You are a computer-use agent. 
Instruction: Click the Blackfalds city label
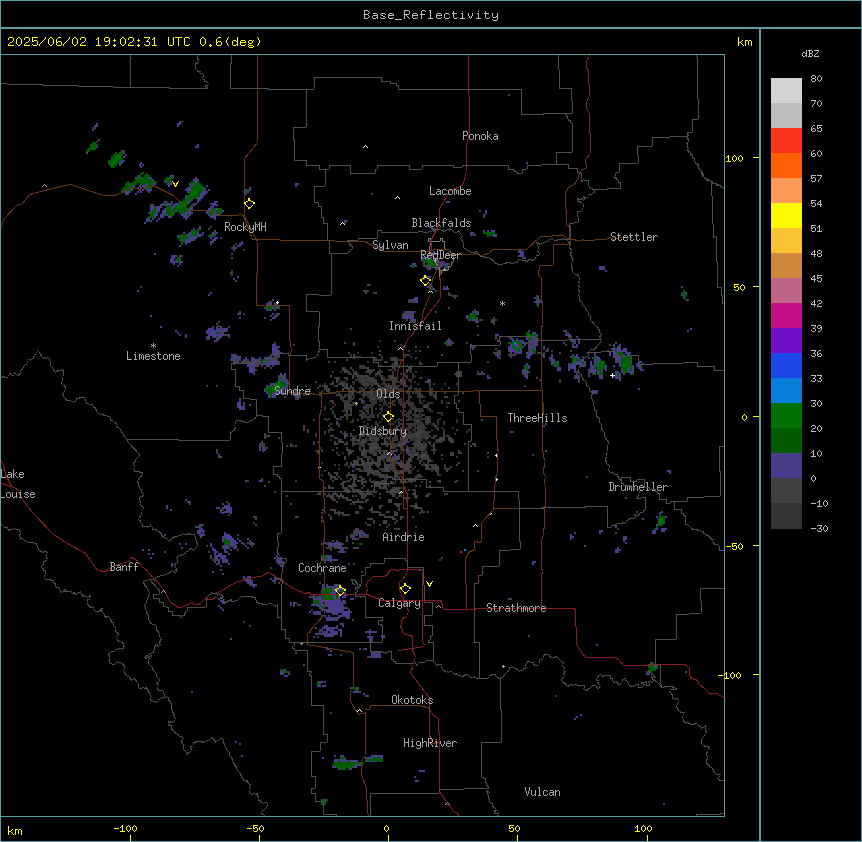[441, 223]
